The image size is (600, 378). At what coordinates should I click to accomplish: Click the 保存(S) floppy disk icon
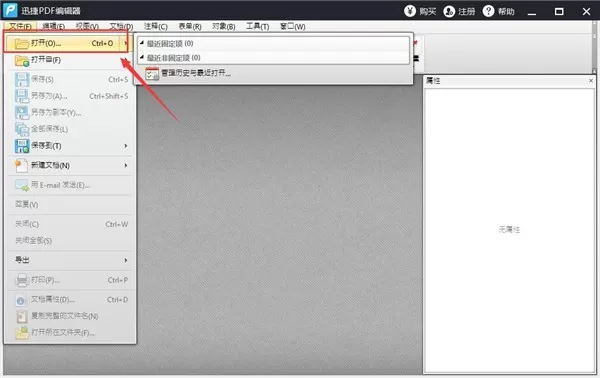[x=22, y=80]
